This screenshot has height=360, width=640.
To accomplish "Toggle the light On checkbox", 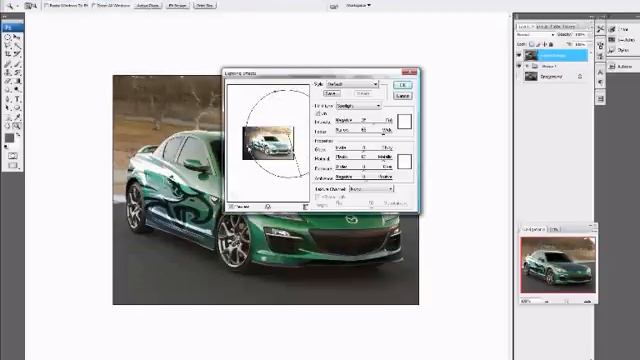I will click(x=317, y=113).
